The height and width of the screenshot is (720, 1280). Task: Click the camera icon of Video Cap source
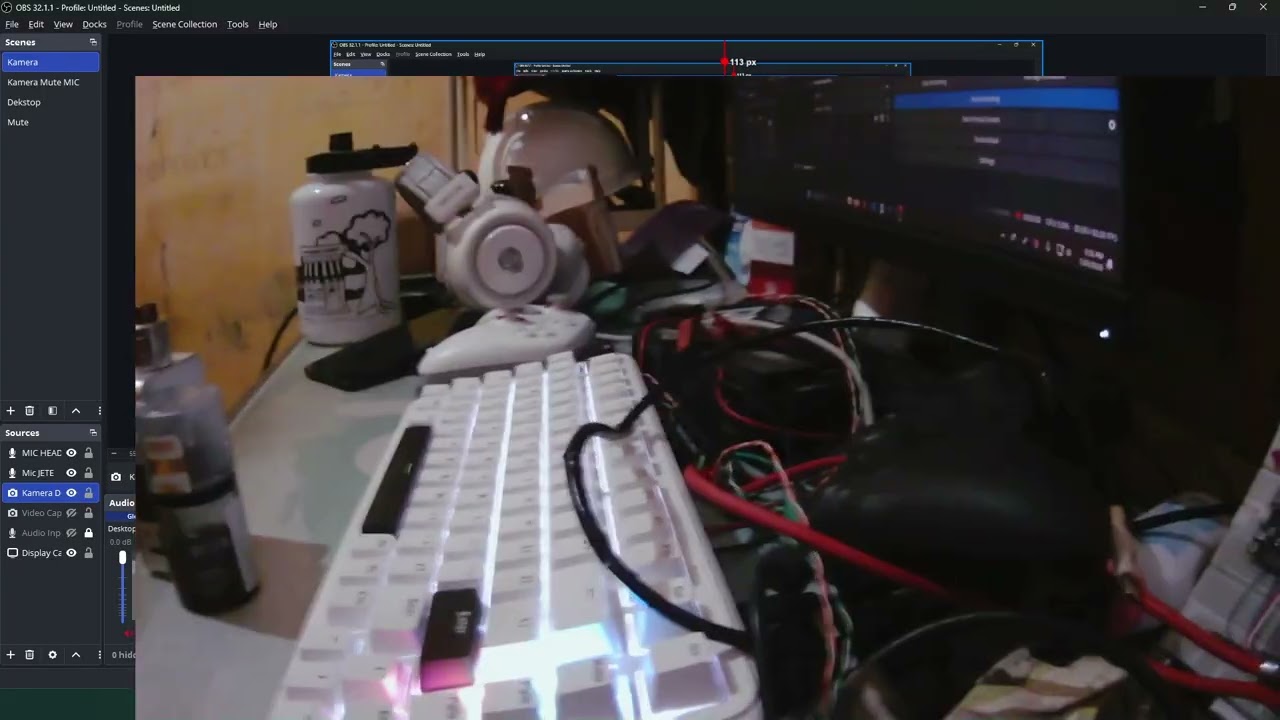pyautogui.click(x=12, y=513)
